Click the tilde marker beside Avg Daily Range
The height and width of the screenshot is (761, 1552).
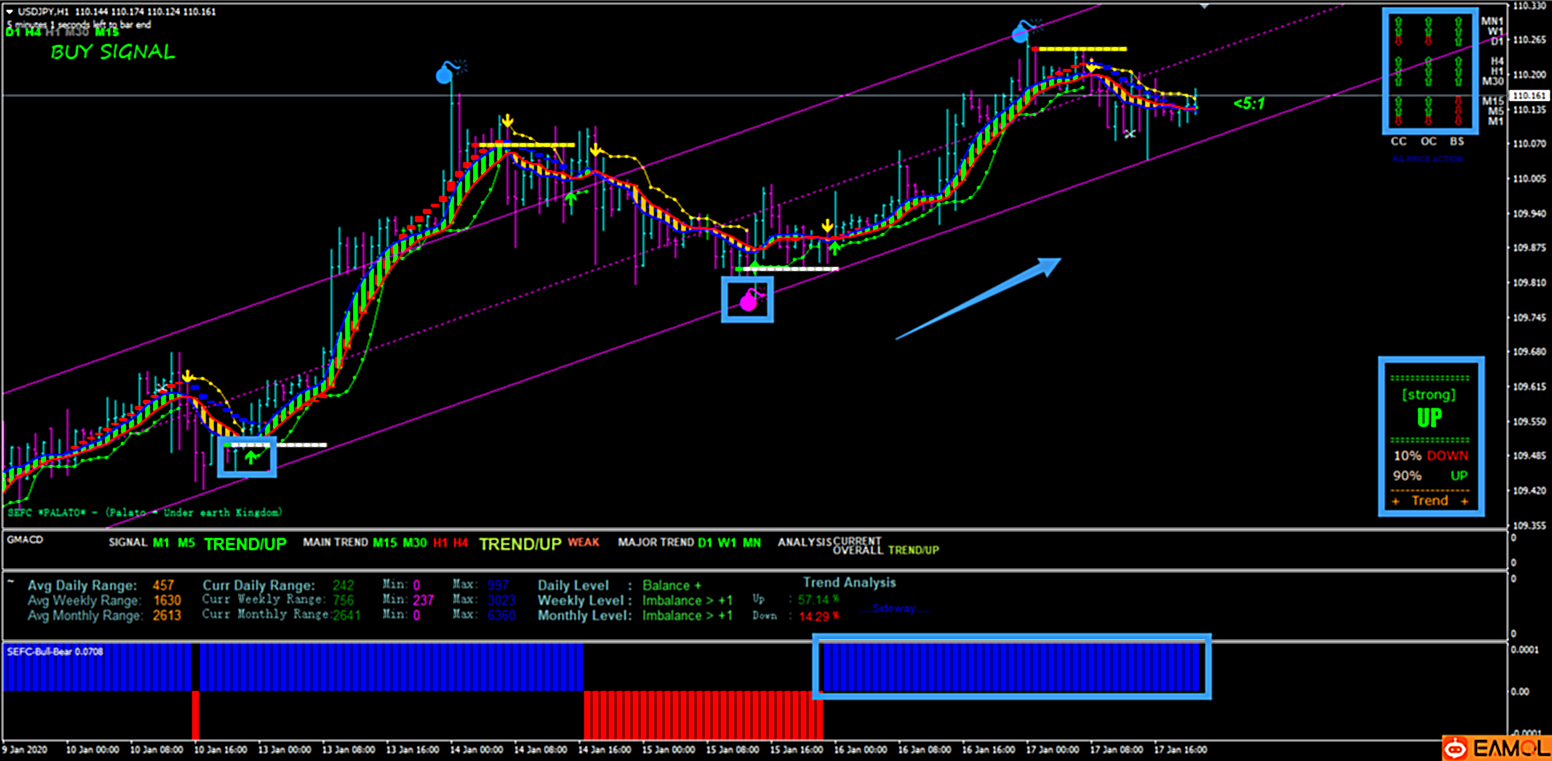click(x=10, y=580)
